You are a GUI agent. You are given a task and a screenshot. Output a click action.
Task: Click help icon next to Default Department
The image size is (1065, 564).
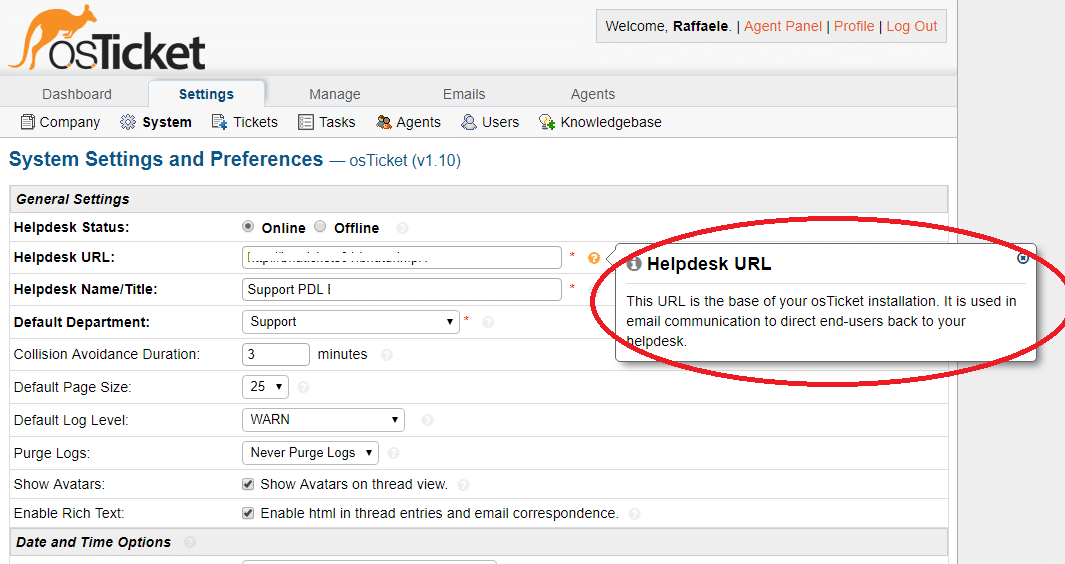point(488,322)
